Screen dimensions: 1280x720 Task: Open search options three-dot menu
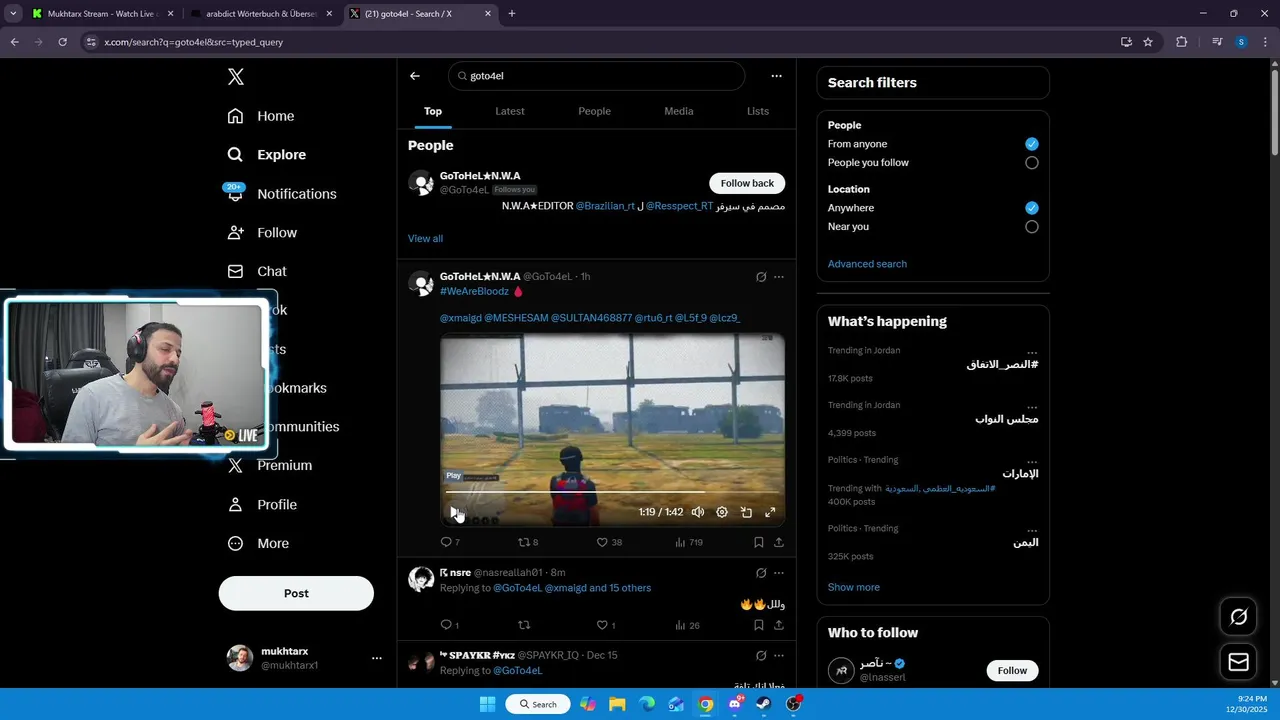point(776,76)
